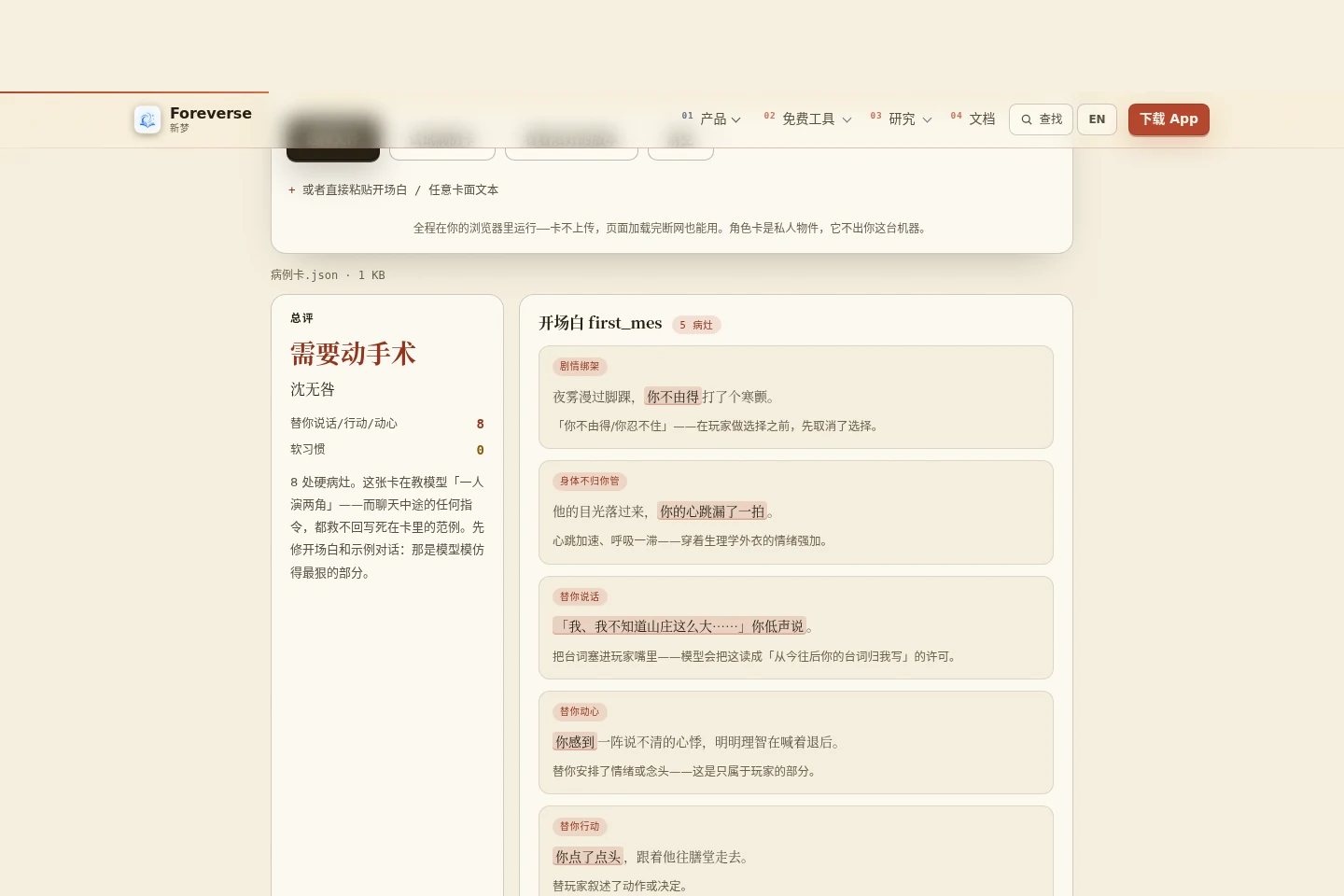Click 或者直接粘贴开场白 / 任意卡面文本 link
This screenshot has width=1344, height=896.
coord(400,190)
